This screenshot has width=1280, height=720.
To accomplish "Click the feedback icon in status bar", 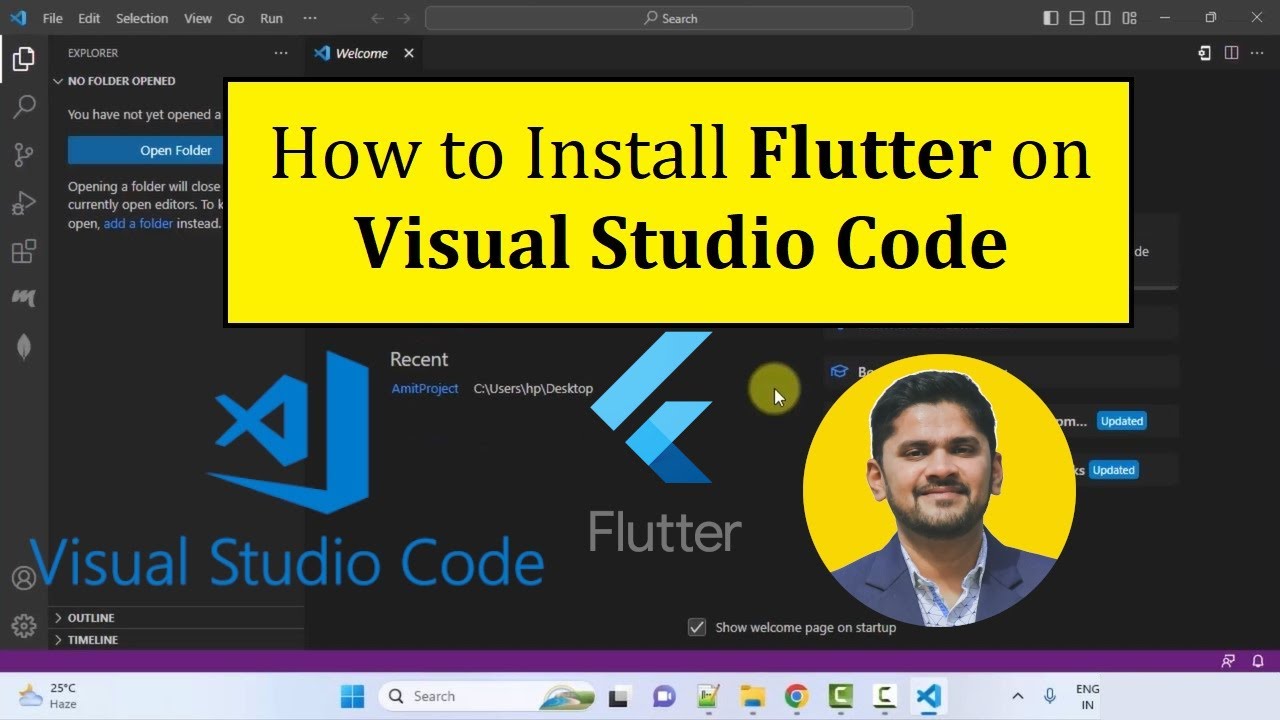I will coord(1228,661).
